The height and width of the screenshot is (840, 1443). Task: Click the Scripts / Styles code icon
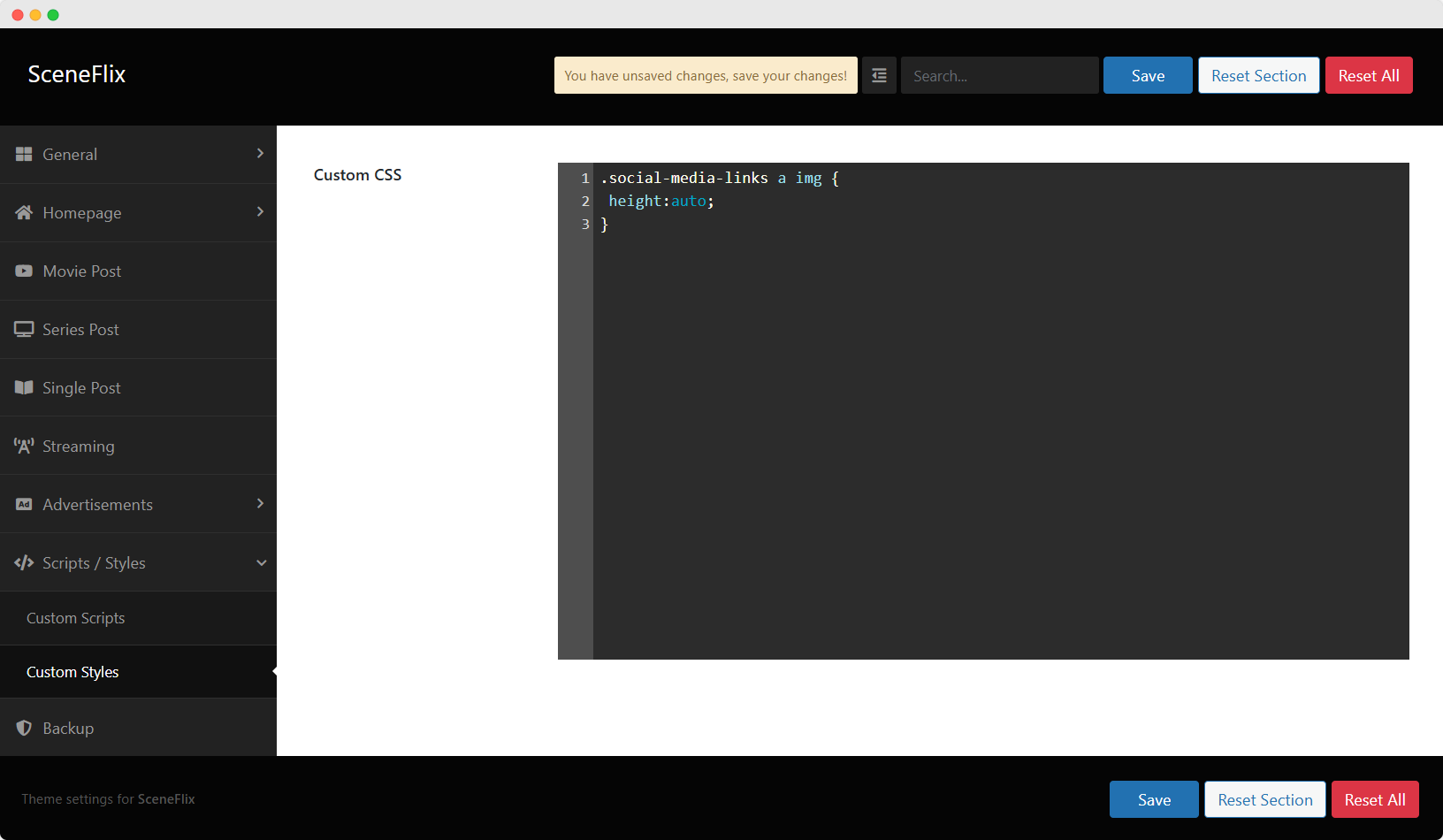coord(24,562)
